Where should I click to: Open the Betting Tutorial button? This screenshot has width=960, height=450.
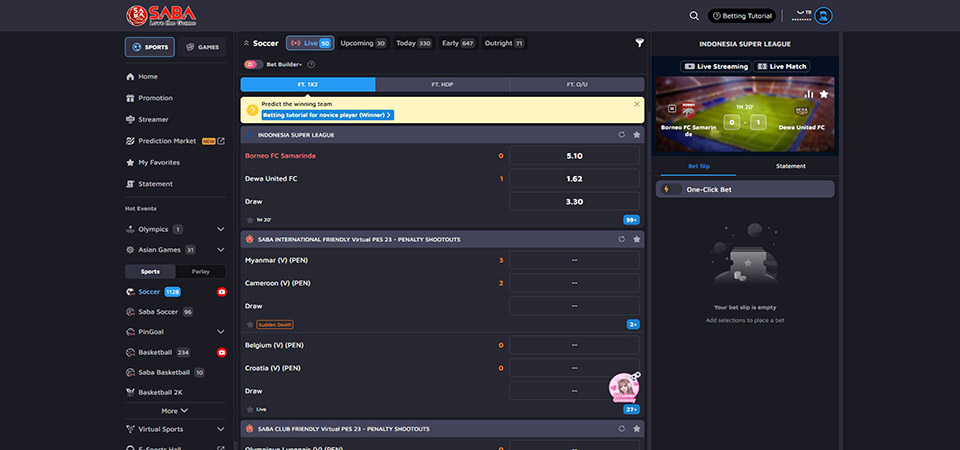coord(742,16)
